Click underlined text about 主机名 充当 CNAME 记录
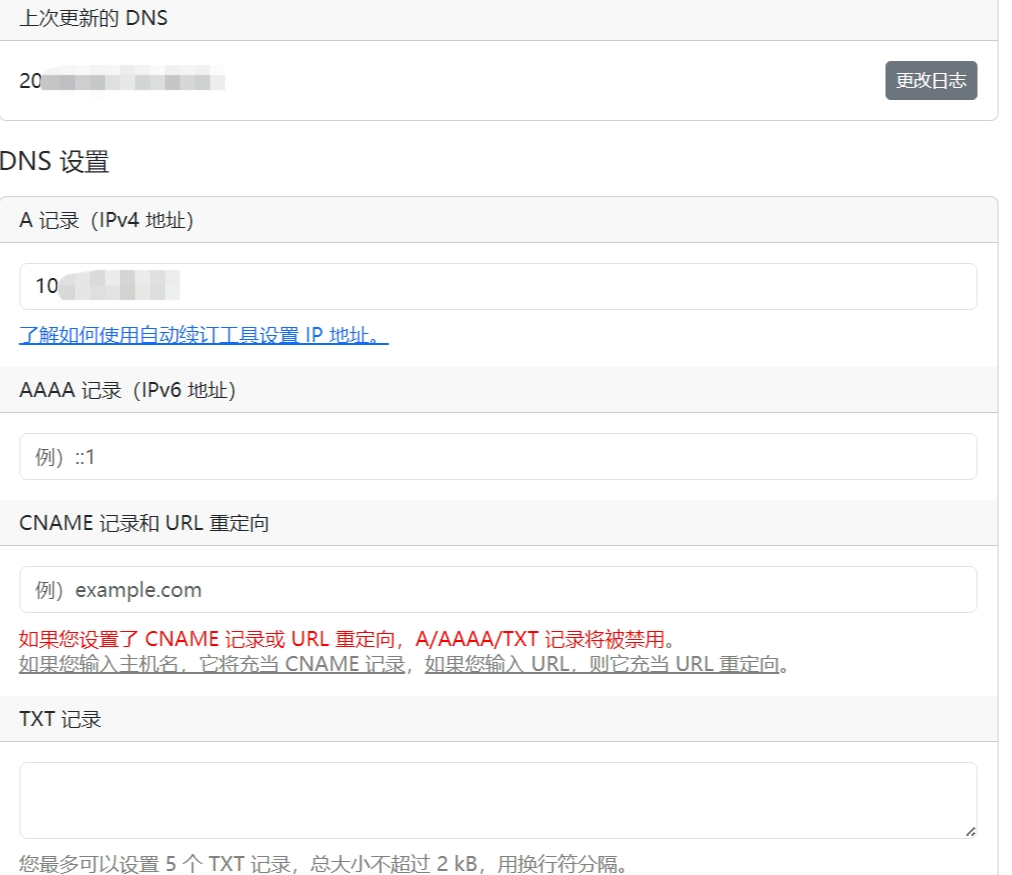The image size is (1012, 875). [212, 664]
